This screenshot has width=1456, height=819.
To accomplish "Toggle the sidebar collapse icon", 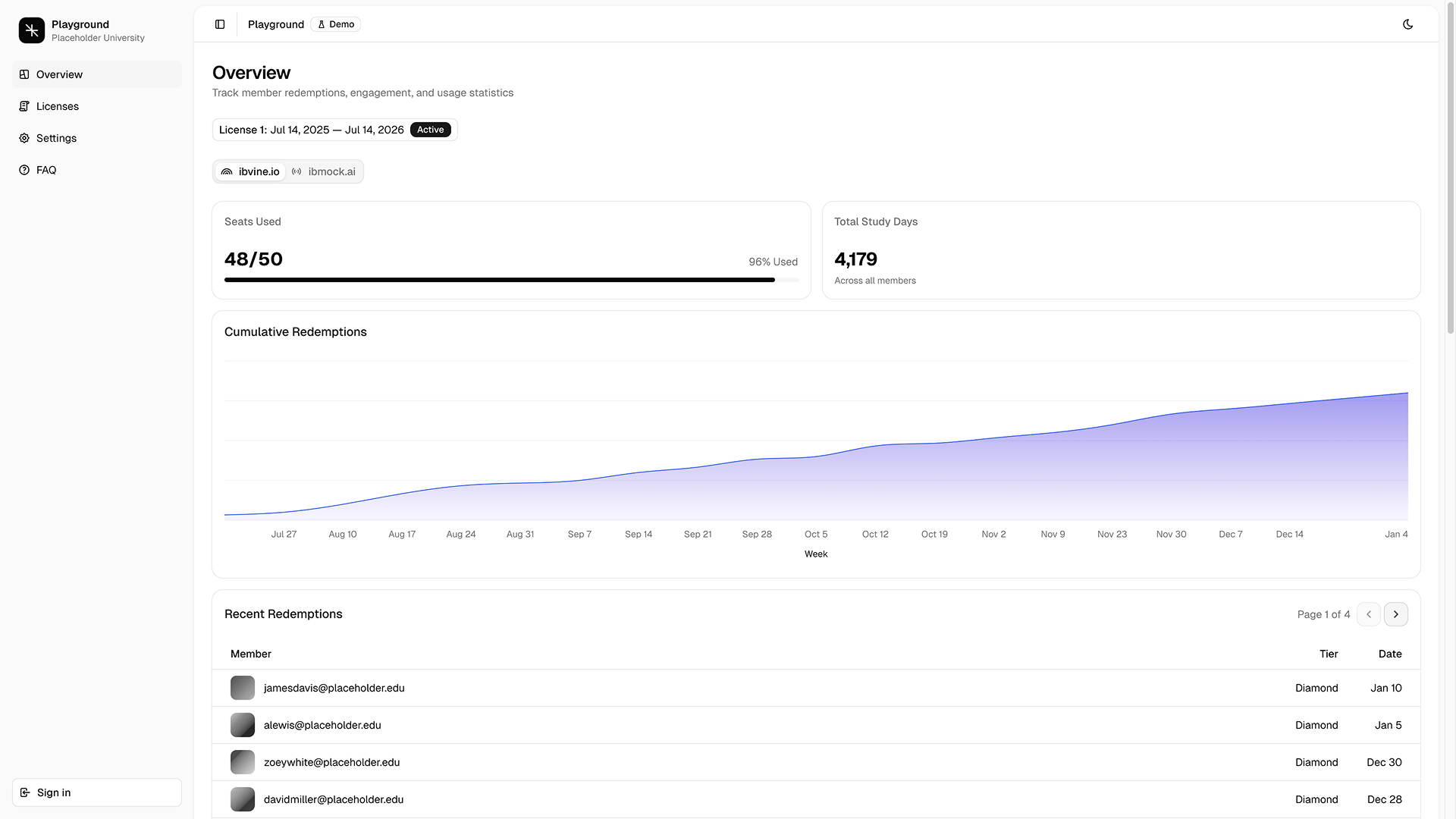I will 219,24.
